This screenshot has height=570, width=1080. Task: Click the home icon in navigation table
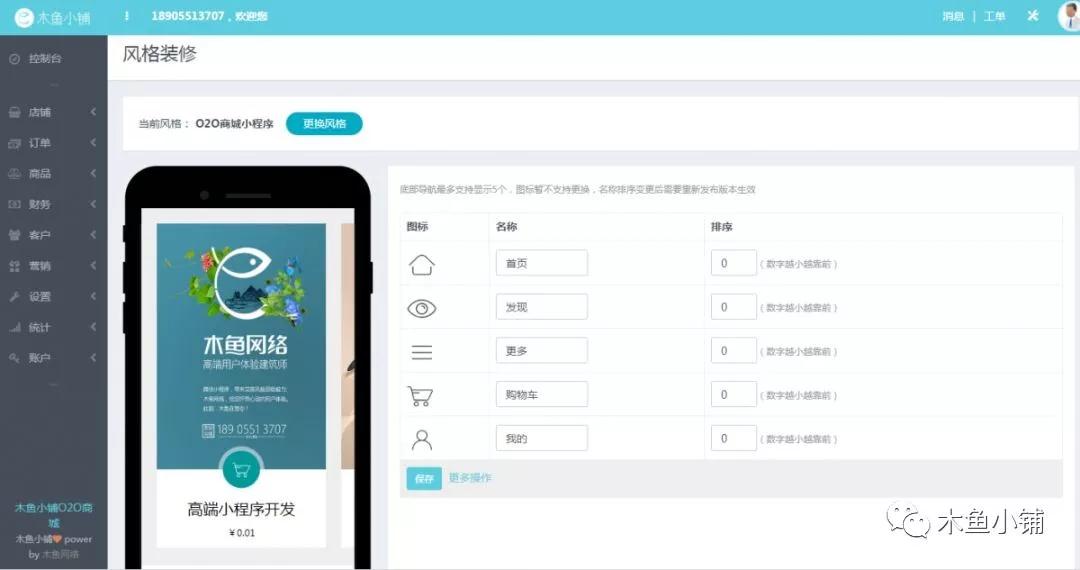click(x=422, y=264)
